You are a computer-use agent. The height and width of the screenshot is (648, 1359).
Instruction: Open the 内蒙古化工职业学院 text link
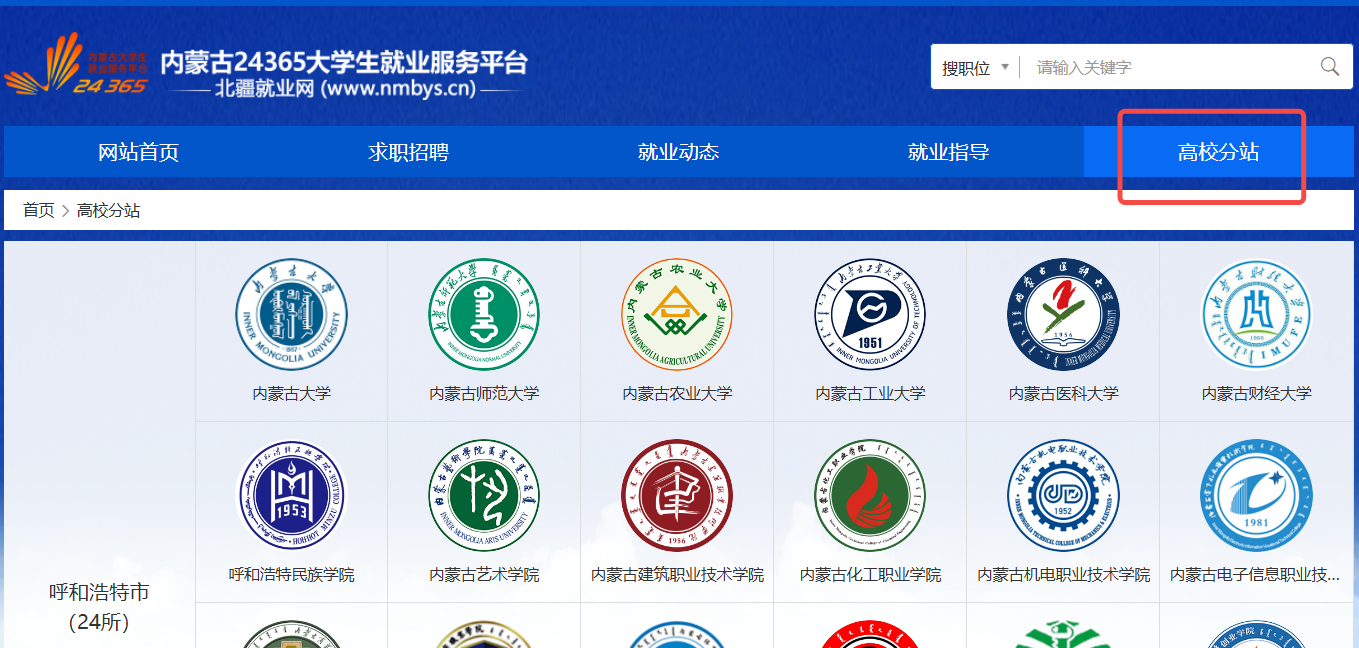[x=870, y=575]
